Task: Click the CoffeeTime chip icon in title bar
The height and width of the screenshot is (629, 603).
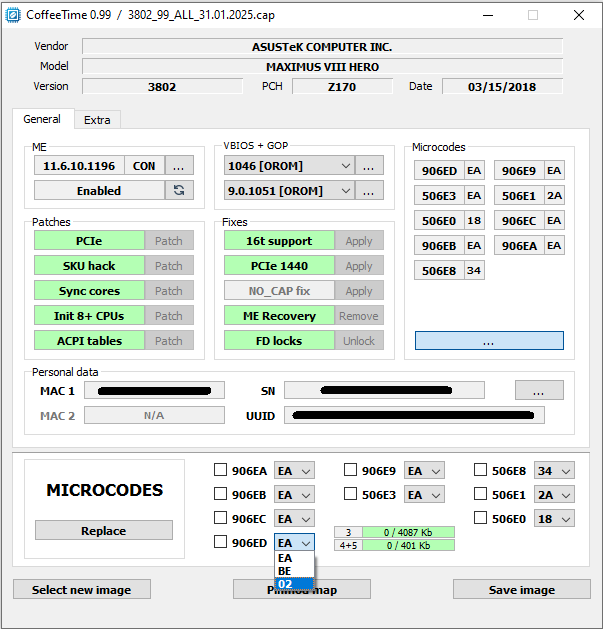Action: coord(12,15)
